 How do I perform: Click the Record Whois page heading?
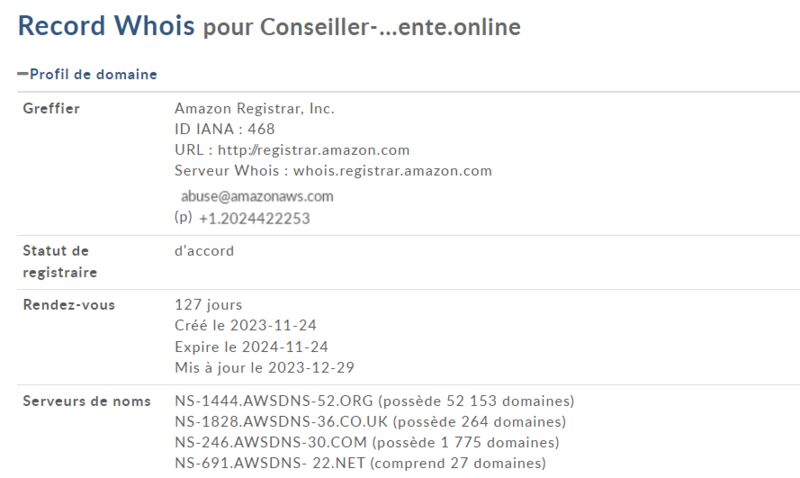(106, 26)
